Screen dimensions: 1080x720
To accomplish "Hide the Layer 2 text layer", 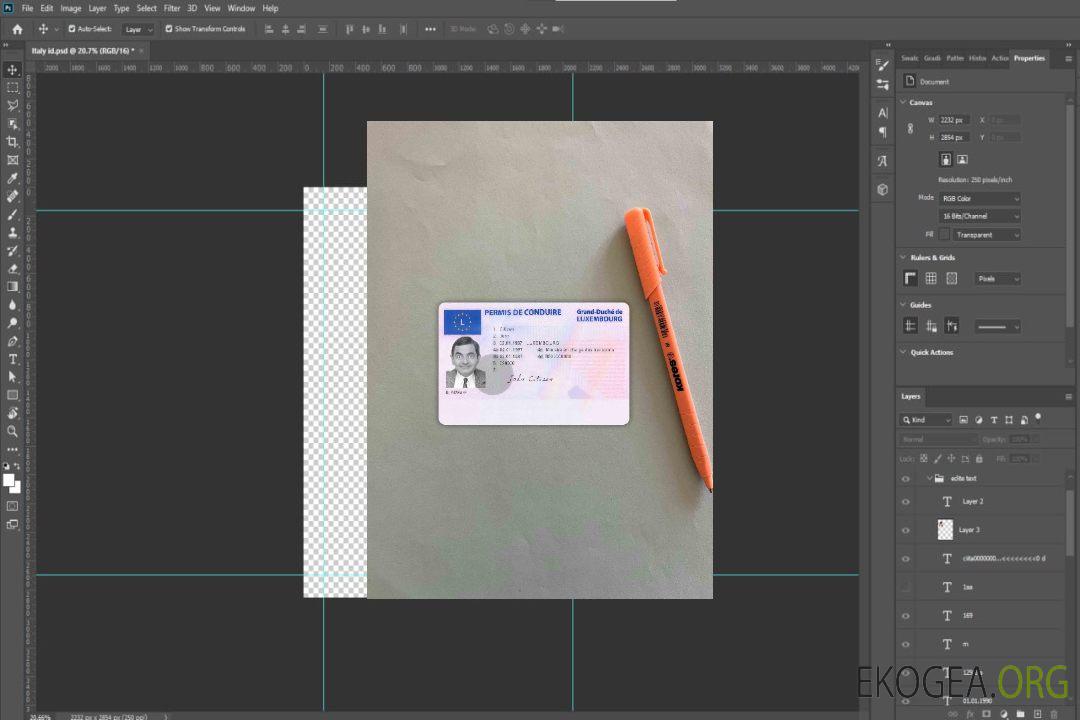I will pos(906,502).
